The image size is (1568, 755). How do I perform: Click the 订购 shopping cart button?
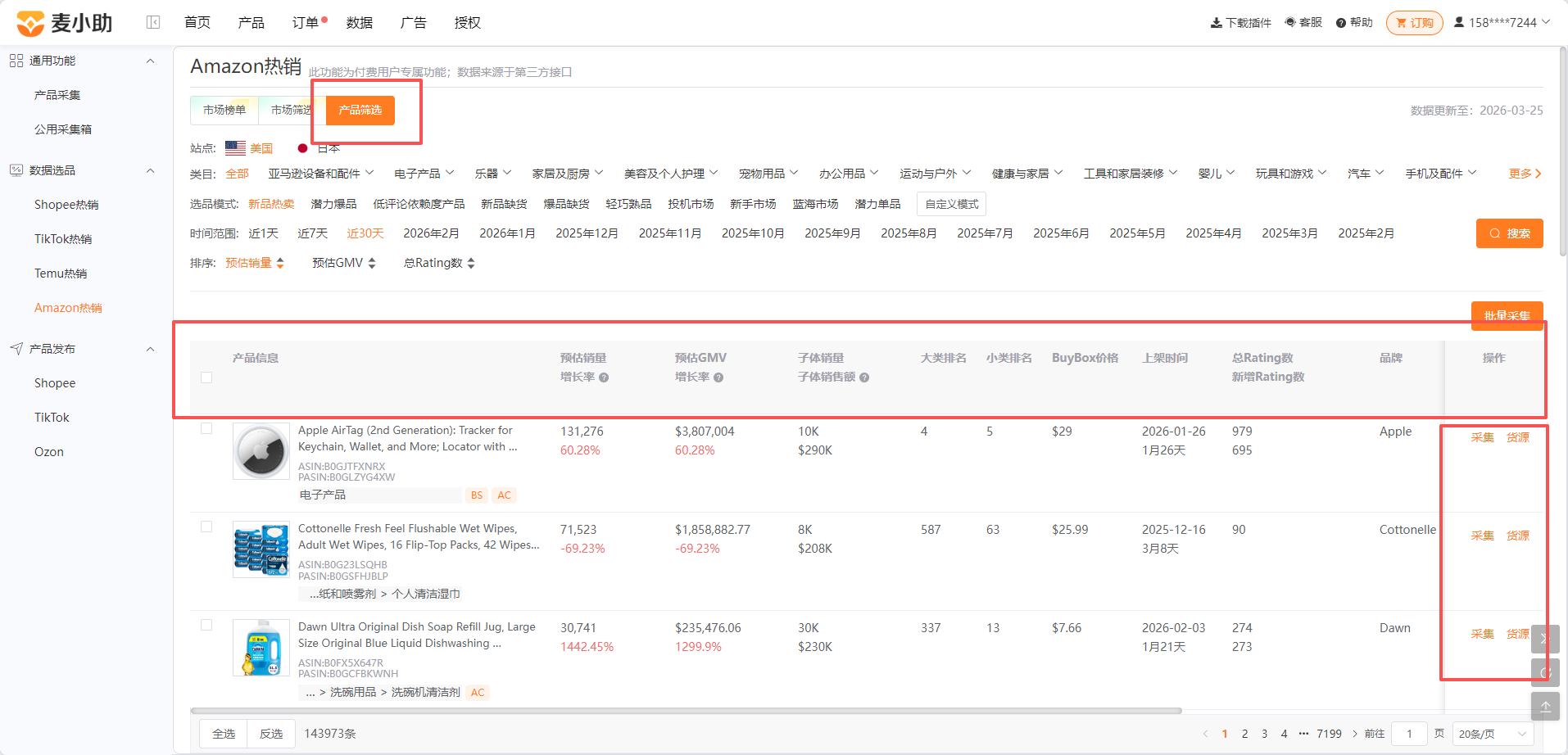[x=1415, y=23]
